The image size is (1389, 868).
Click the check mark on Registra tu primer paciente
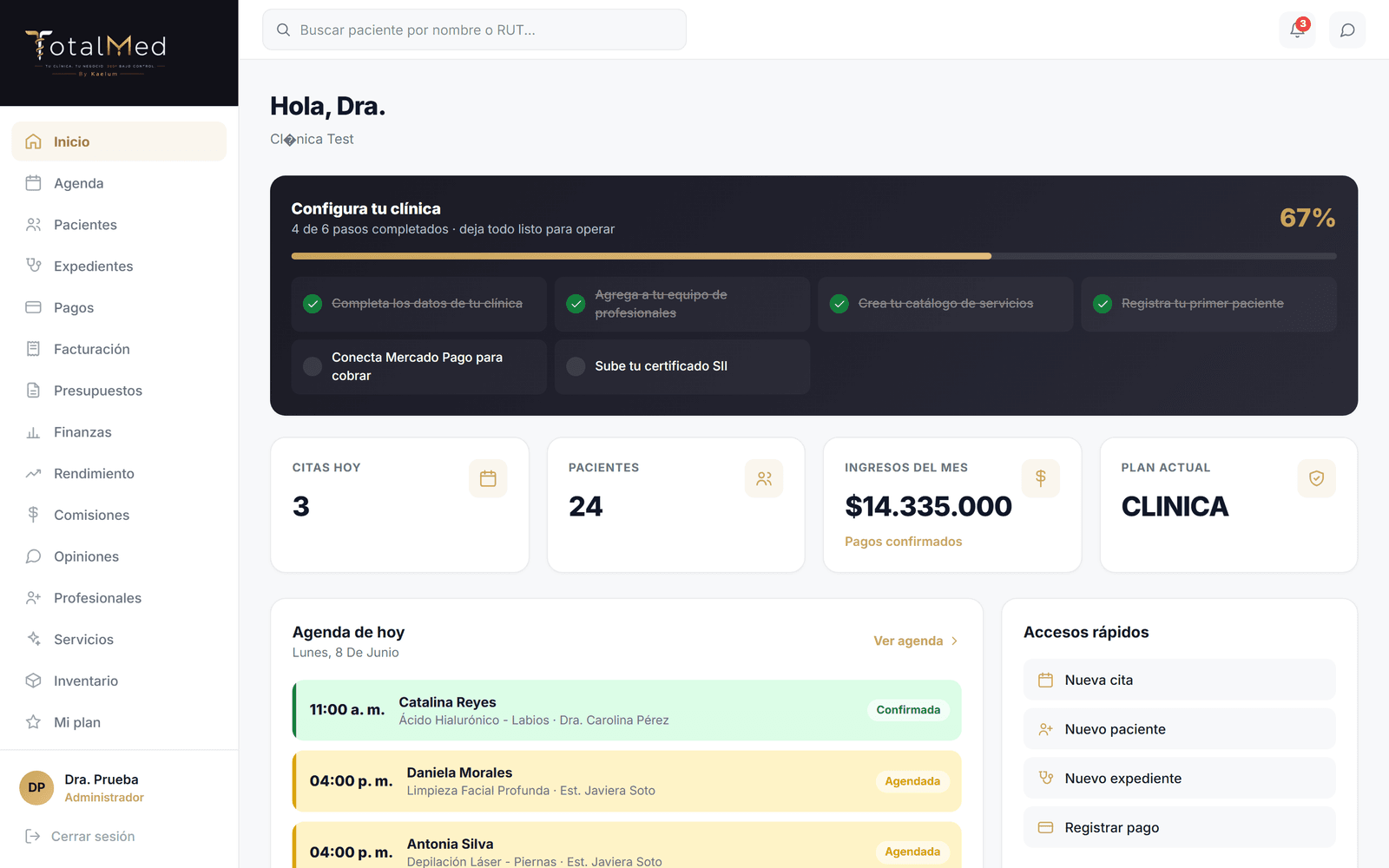point(1103,304)
